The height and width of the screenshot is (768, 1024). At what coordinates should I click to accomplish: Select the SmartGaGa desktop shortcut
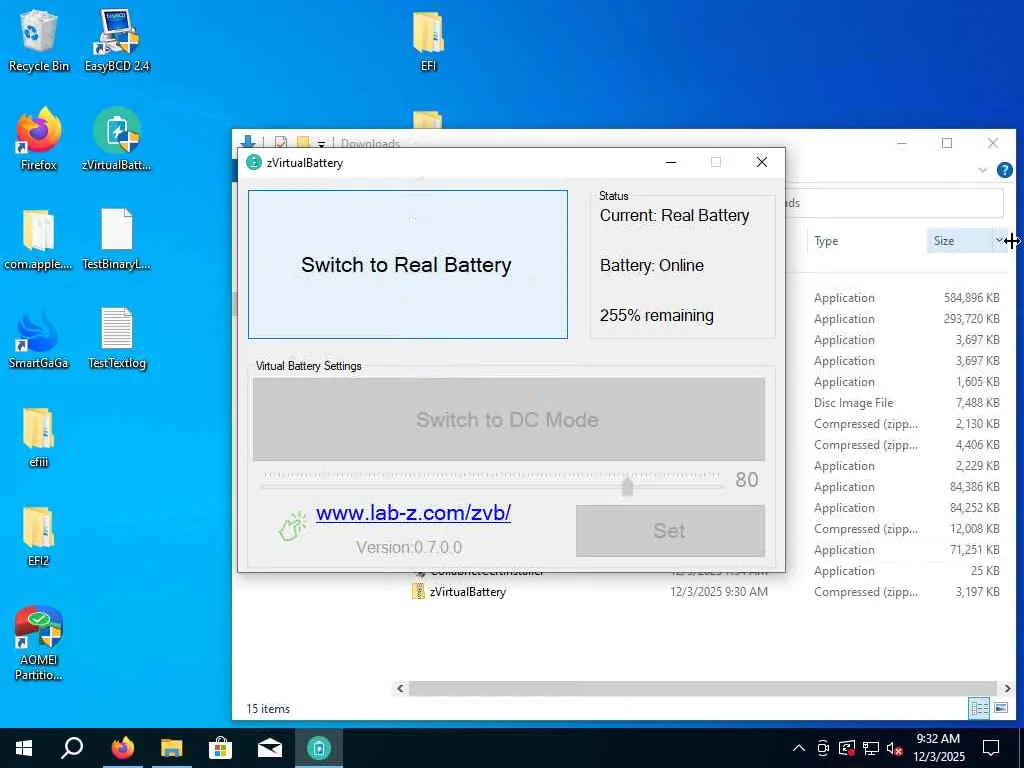(39, 338)
